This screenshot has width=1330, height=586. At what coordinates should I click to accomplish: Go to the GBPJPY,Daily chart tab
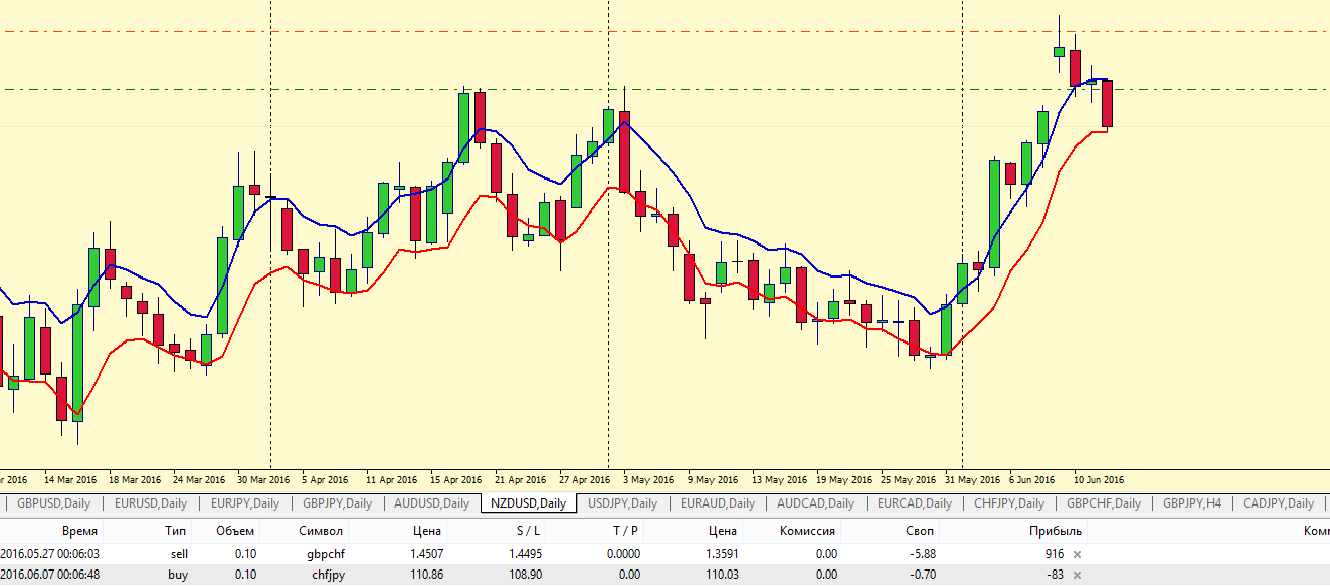[337, 503]
